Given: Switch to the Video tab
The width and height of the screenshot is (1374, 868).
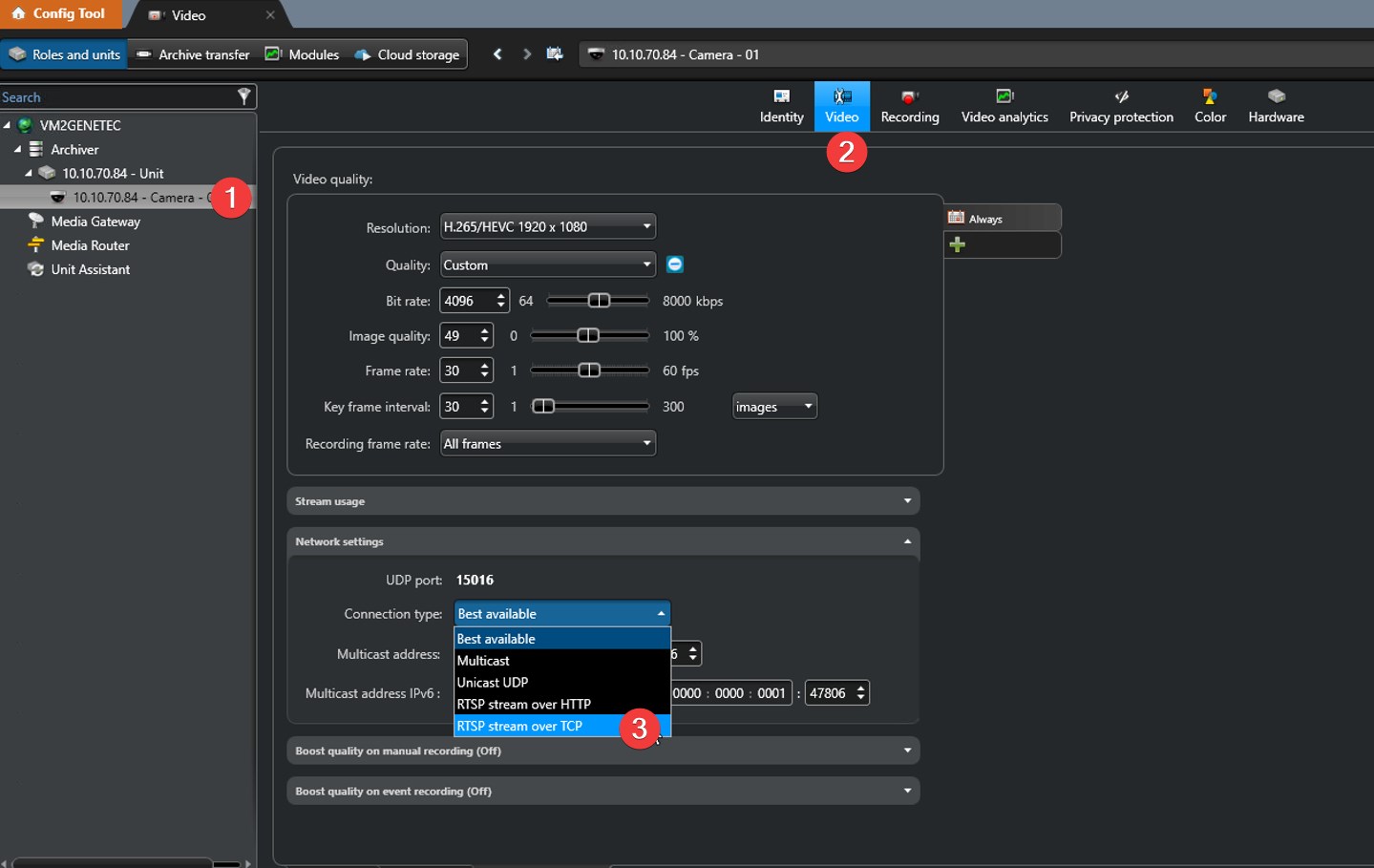Looking at the screenshot, I should click(841, 106).
